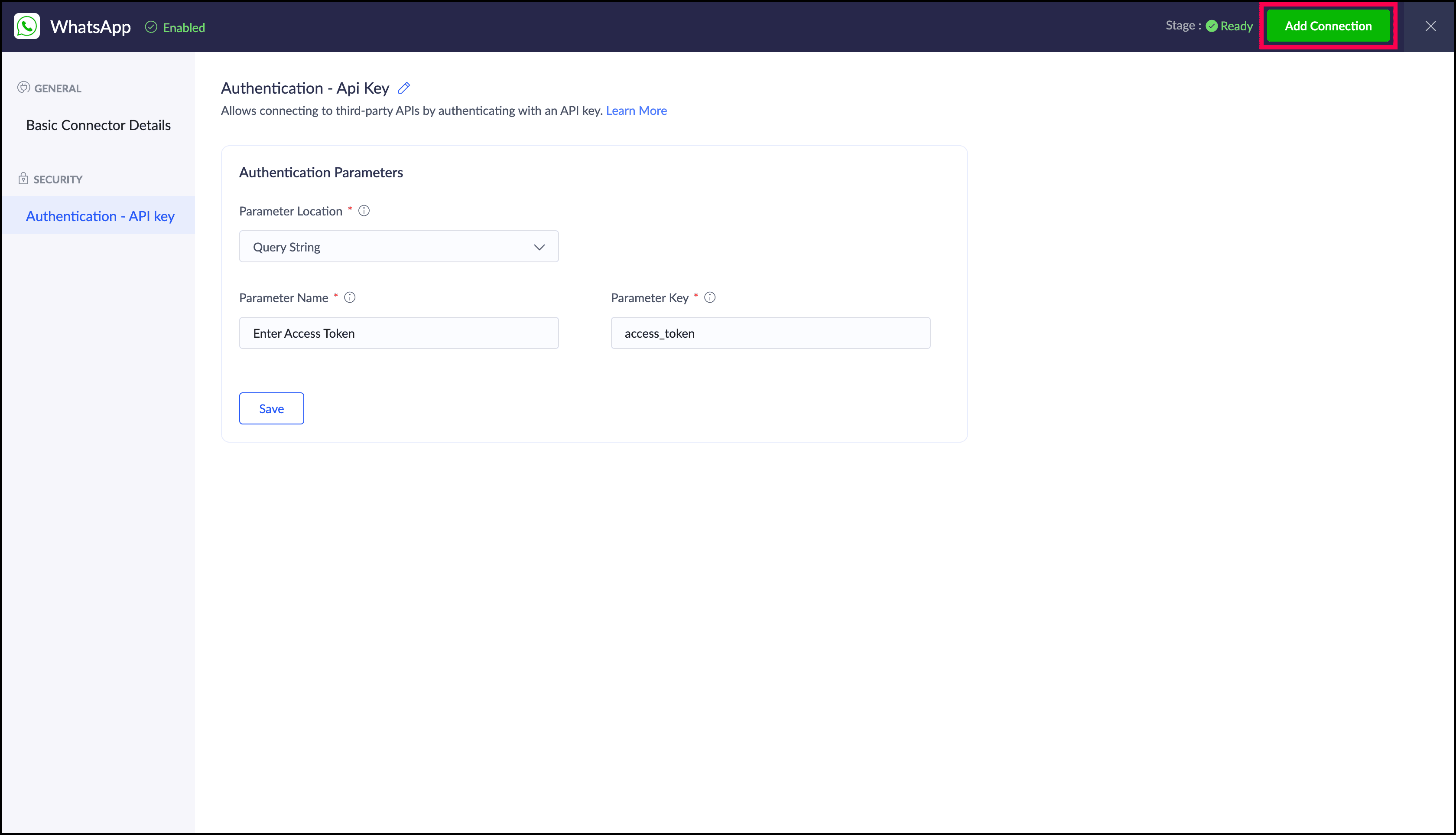Click the Security section lock icon
The height and width of the screenshot is (835, 1456).
coord(23,179)
